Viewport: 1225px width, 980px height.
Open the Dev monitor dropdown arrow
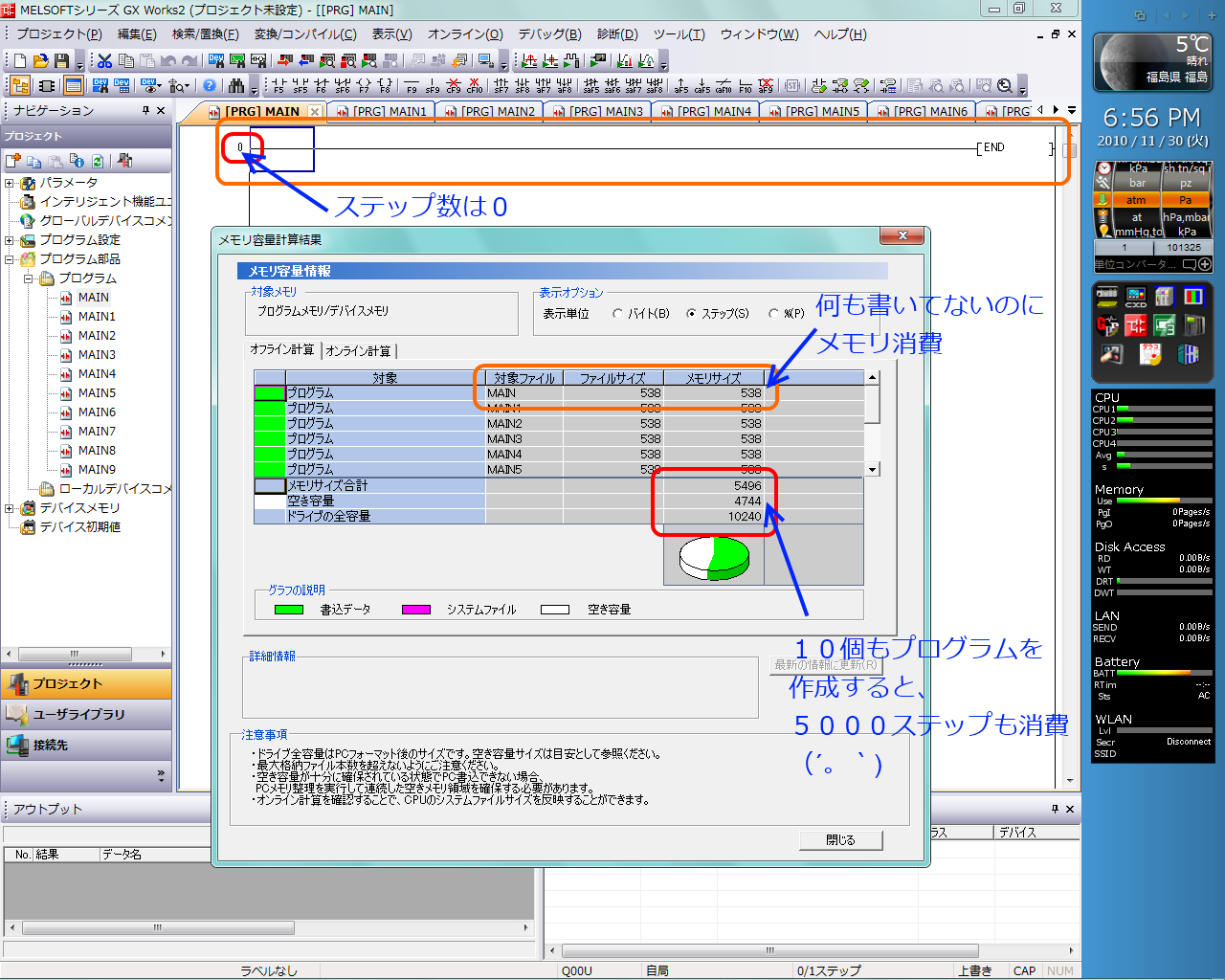(157, 86)
